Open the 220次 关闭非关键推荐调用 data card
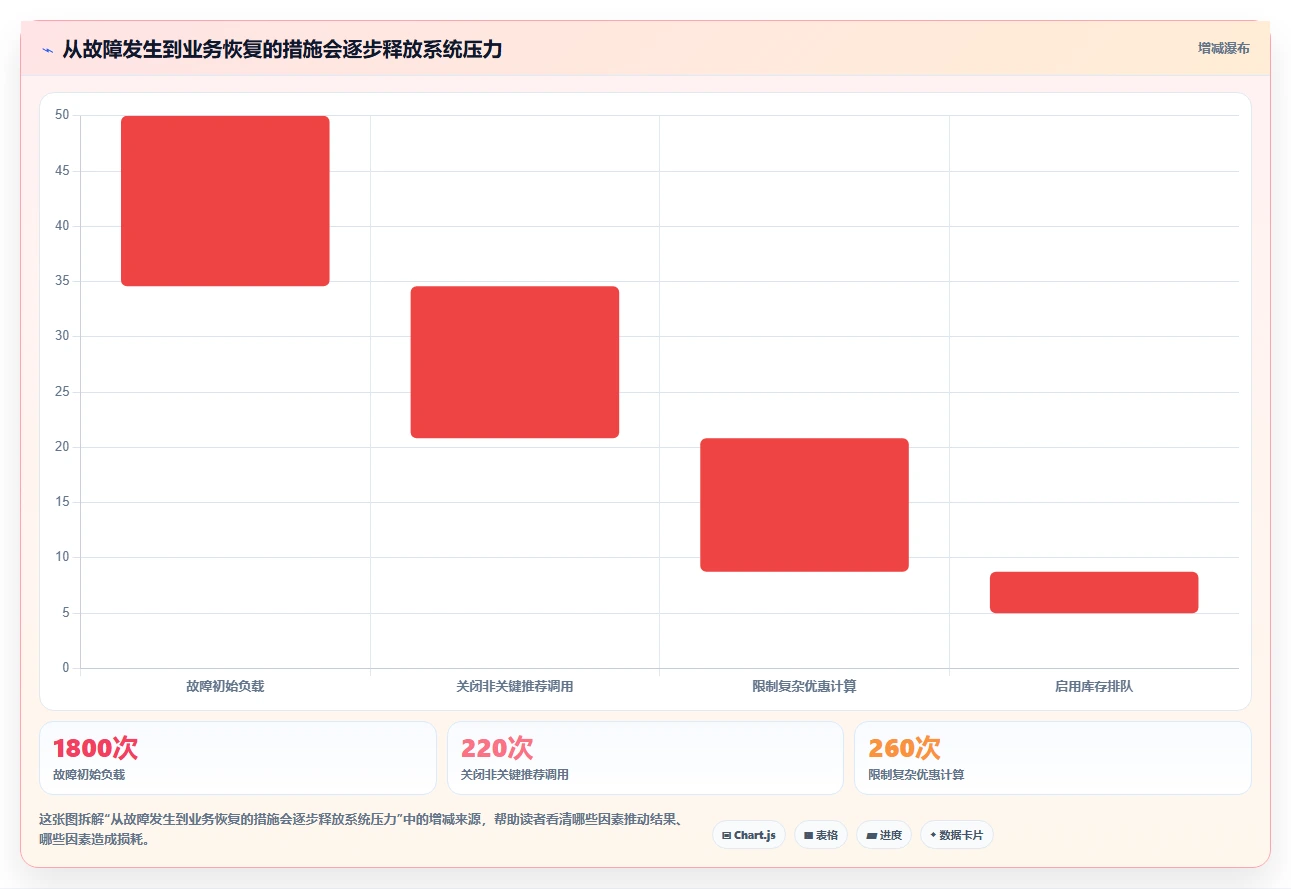 pyautogui.click(x=645, y=758)
